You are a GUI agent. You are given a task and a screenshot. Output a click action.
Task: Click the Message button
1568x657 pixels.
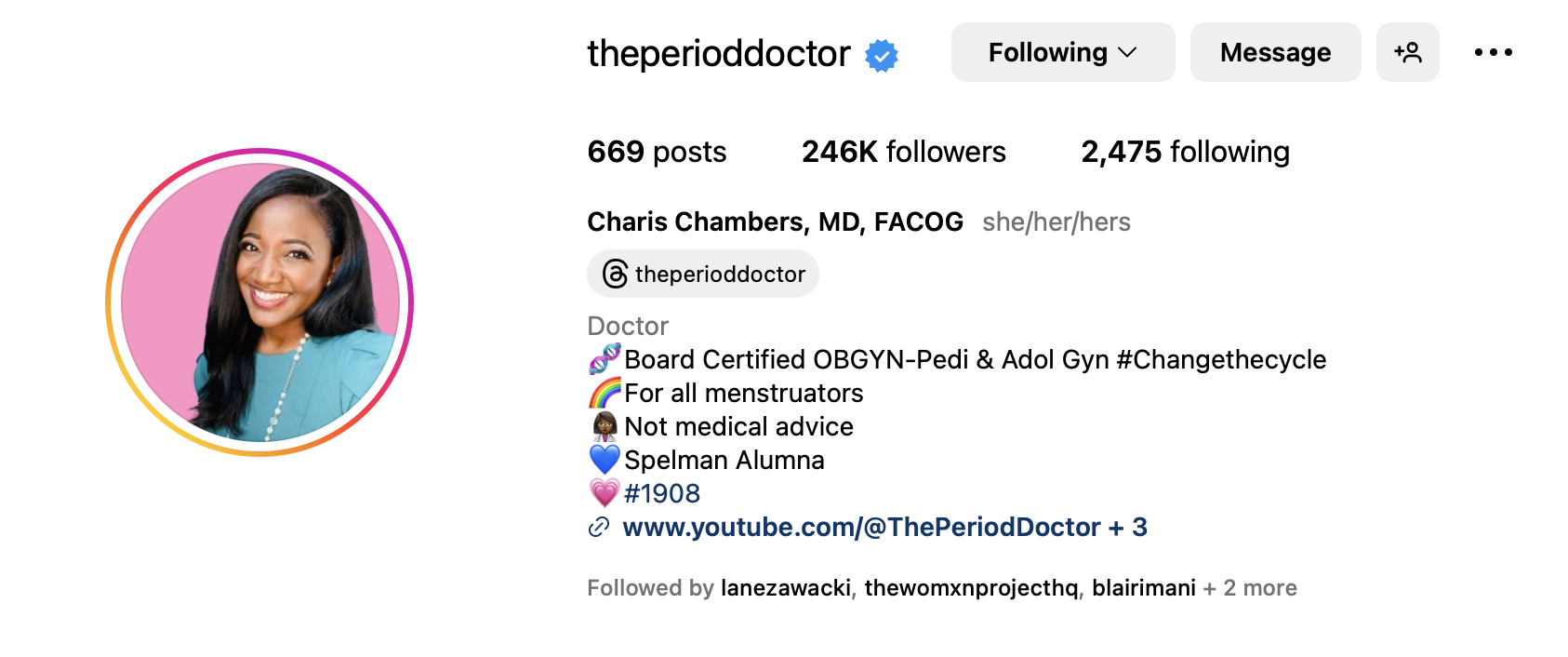[1275, 53]
